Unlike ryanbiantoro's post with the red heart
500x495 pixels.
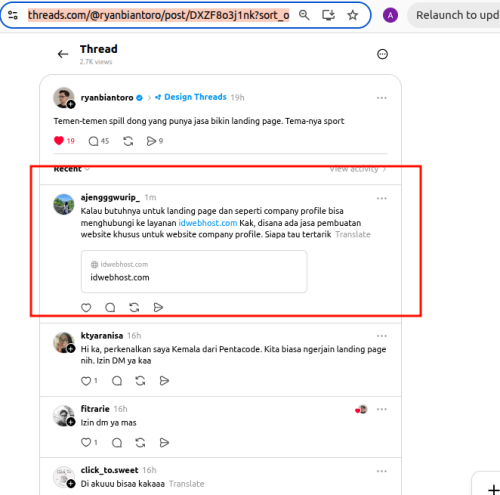coord(59,141)
